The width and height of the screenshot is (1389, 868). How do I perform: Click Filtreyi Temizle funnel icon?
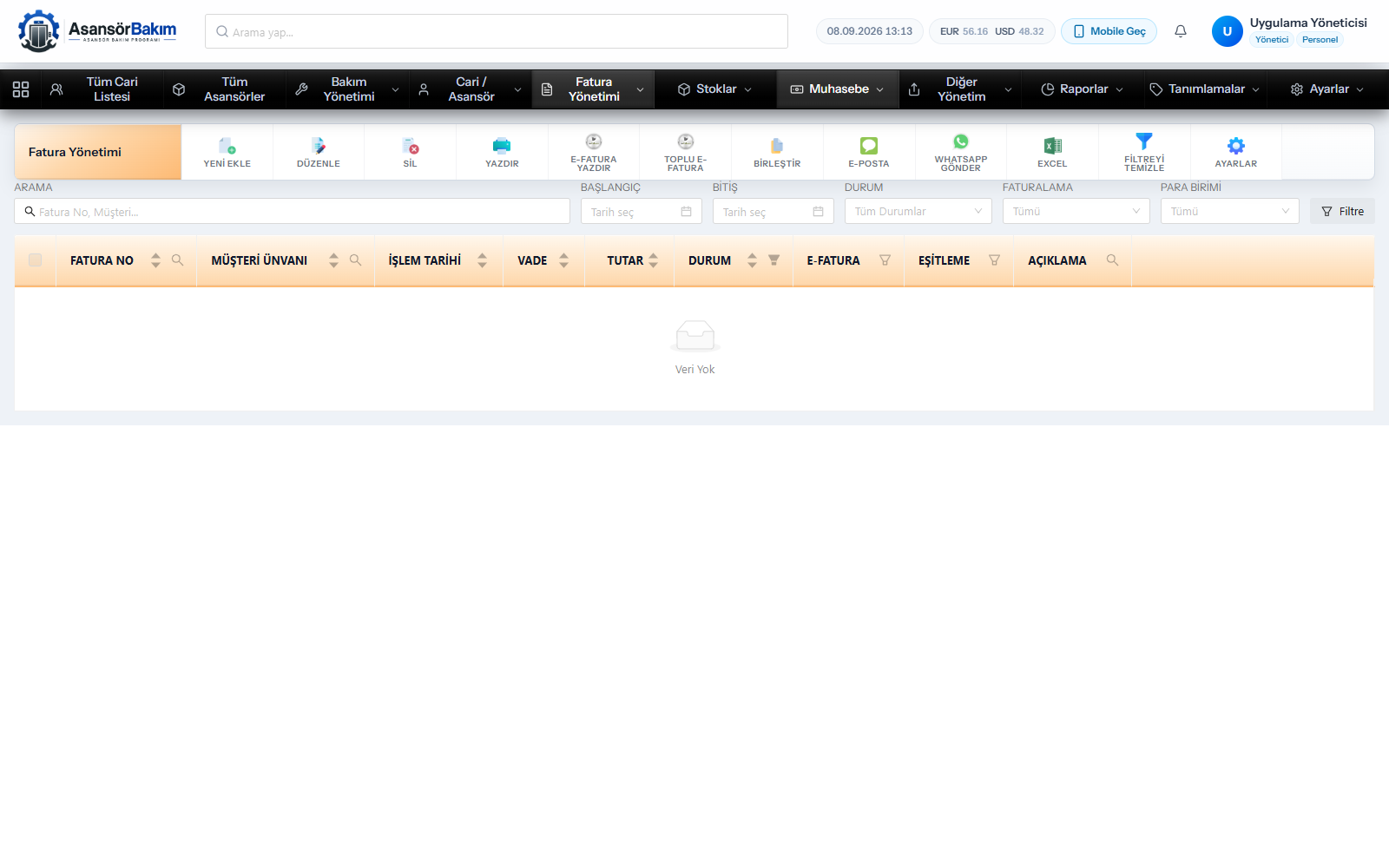pos(1144,141)
